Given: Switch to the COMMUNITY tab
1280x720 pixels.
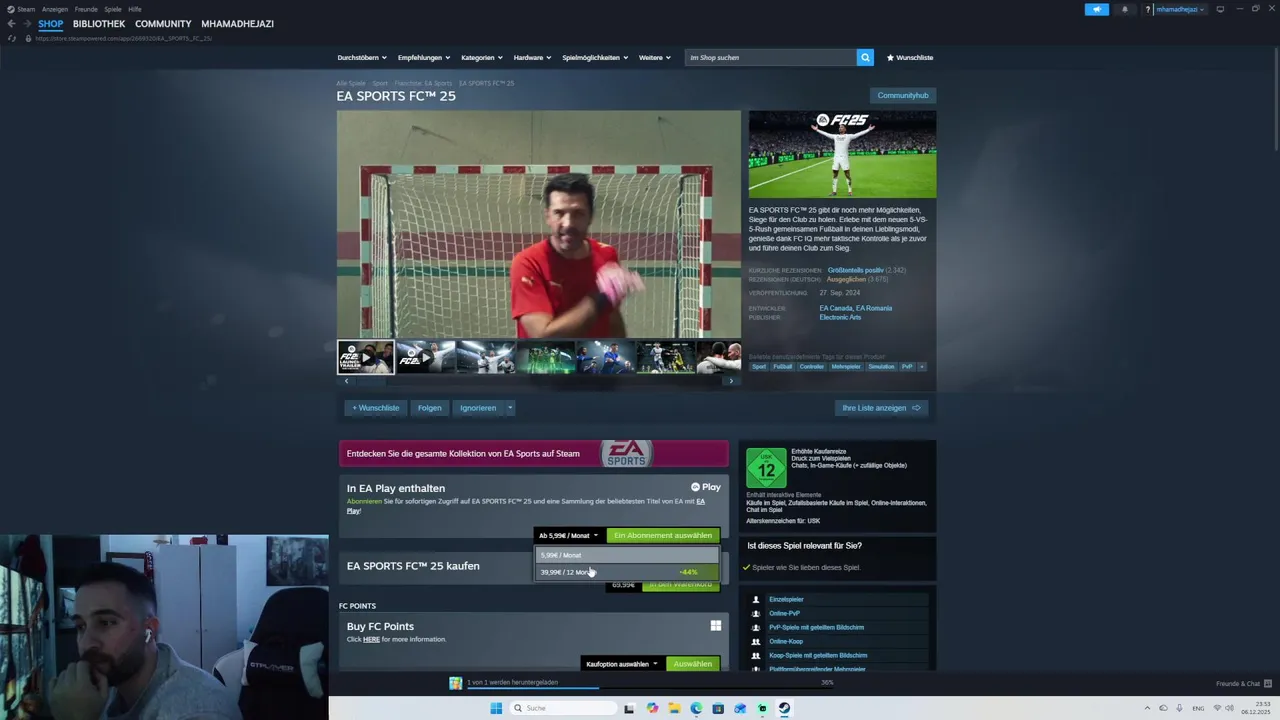Looking at the screenshot, I should click(x=163, y=24).
